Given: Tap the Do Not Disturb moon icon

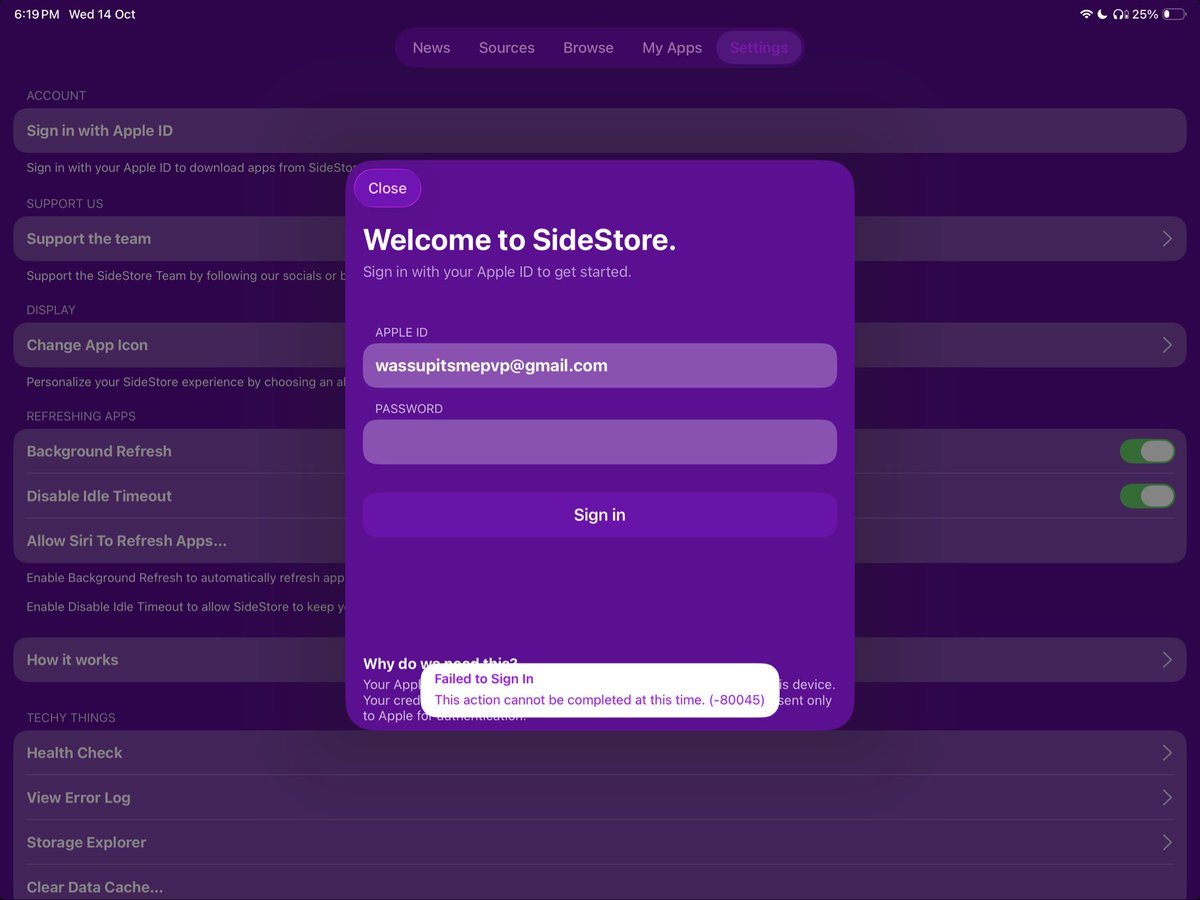Looking at the screenshot, I should coord(1102,14).
